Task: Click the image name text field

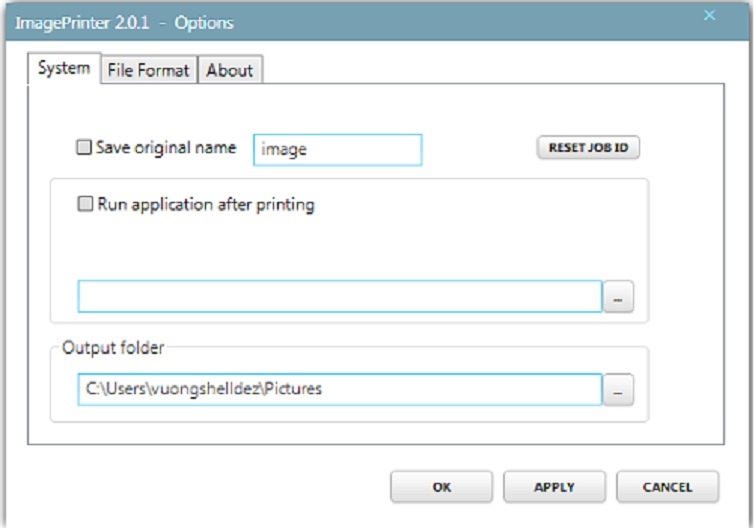Action: (x=338, y=150)
